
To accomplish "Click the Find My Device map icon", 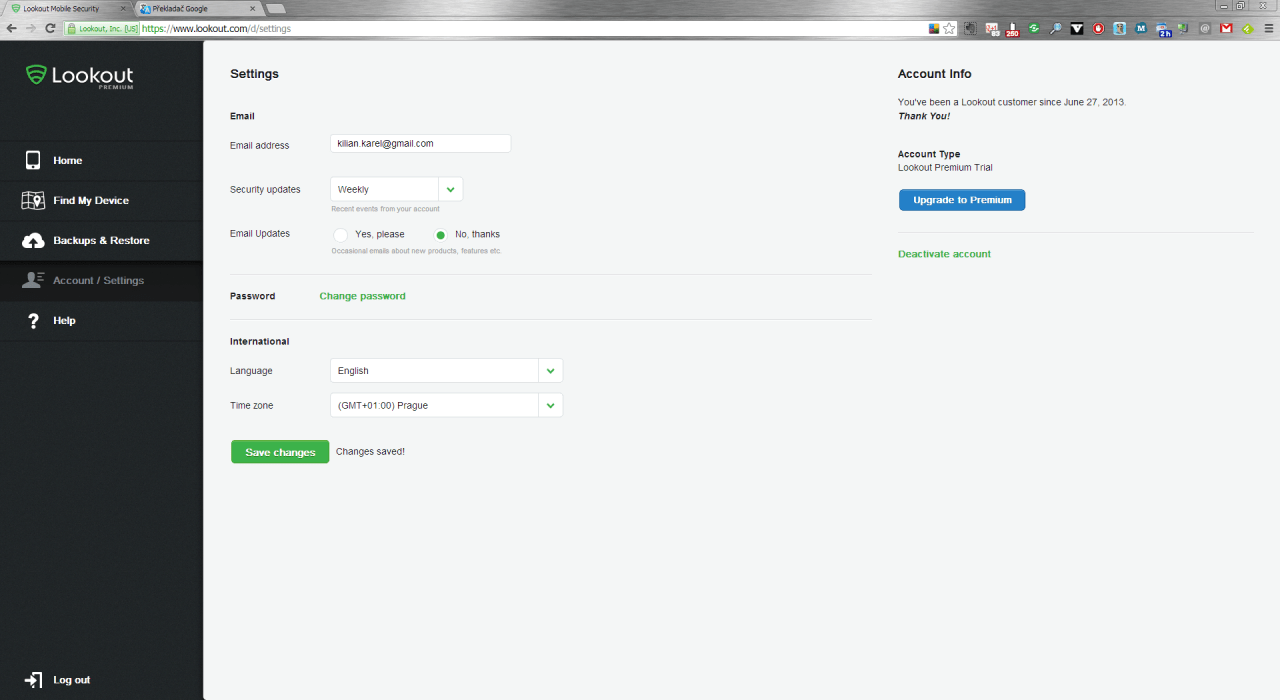I will point(33,200).
